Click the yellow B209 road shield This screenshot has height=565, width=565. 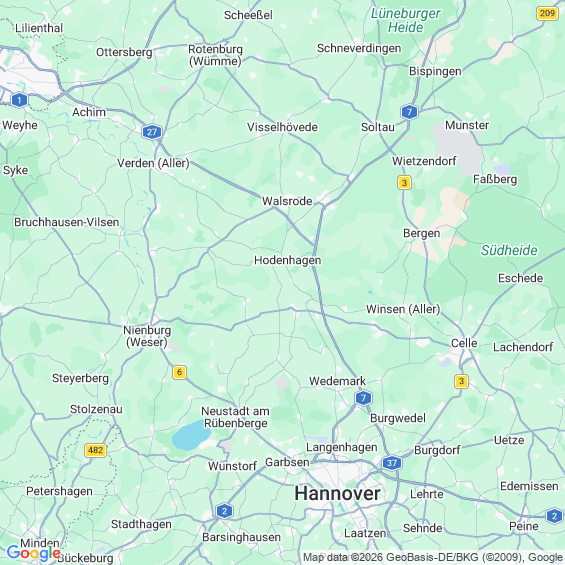click(x=547, y=13)
